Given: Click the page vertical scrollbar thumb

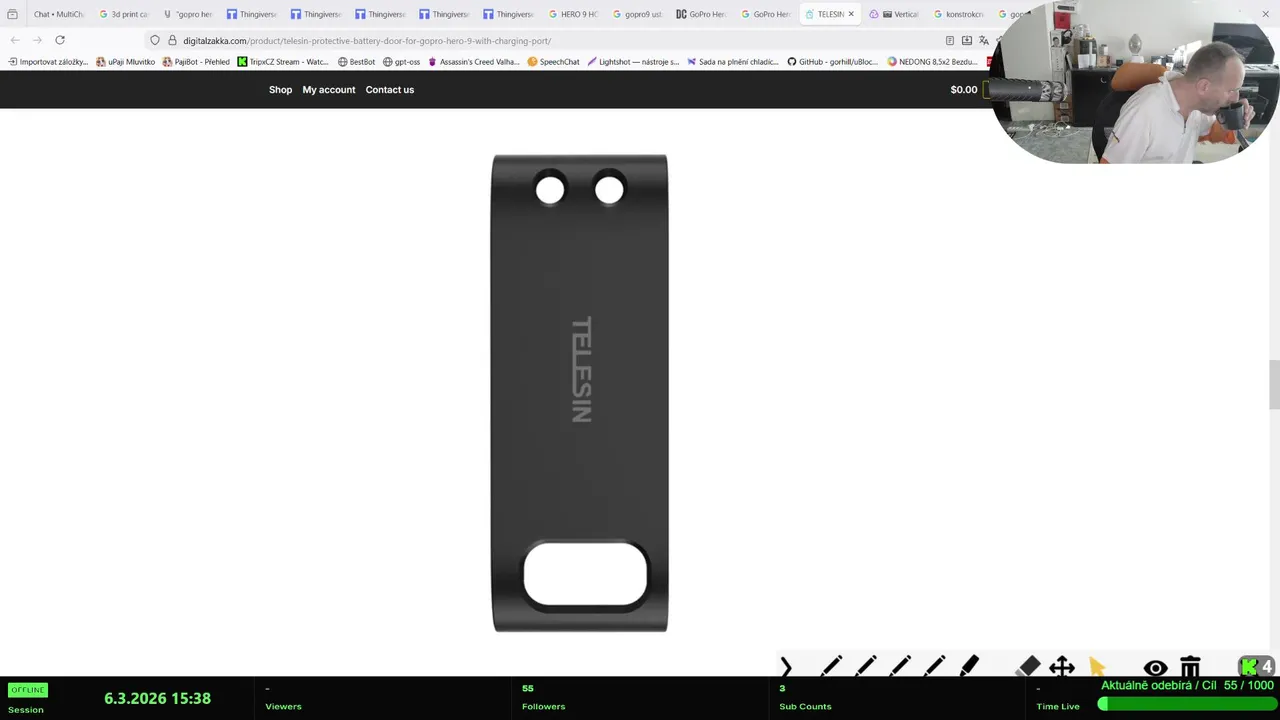Looking at the screenshot, I should pos(1274,385).
